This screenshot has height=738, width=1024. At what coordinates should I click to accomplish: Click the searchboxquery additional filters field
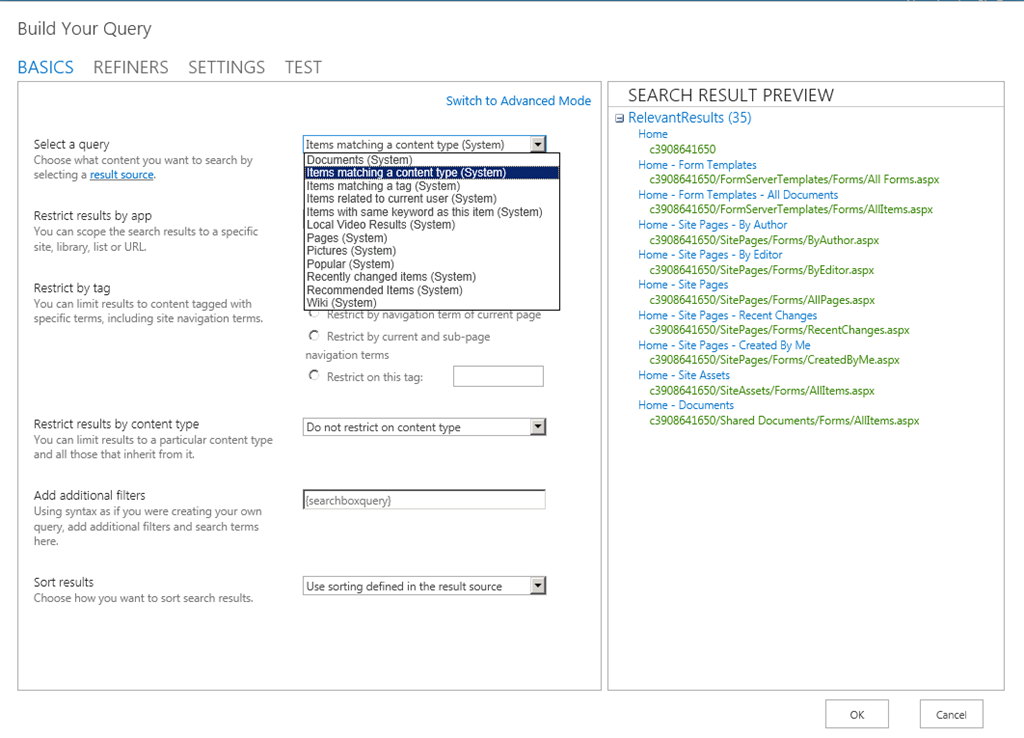click(424, 500)
